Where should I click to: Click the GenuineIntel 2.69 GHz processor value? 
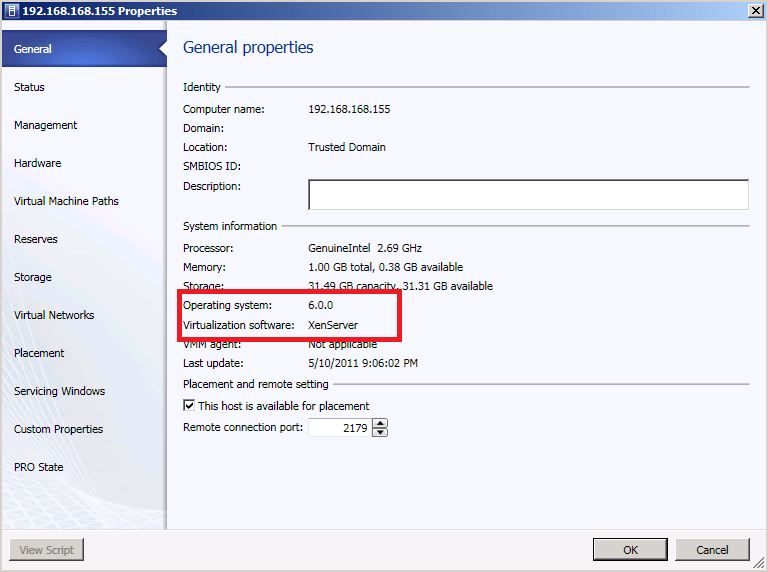tap(365, 248)
